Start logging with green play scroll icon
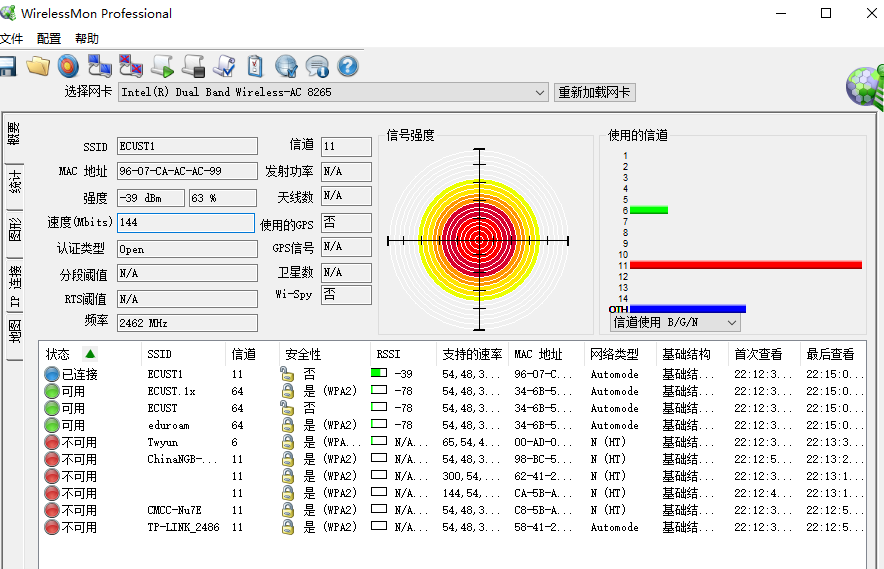 tap(162, 66)
